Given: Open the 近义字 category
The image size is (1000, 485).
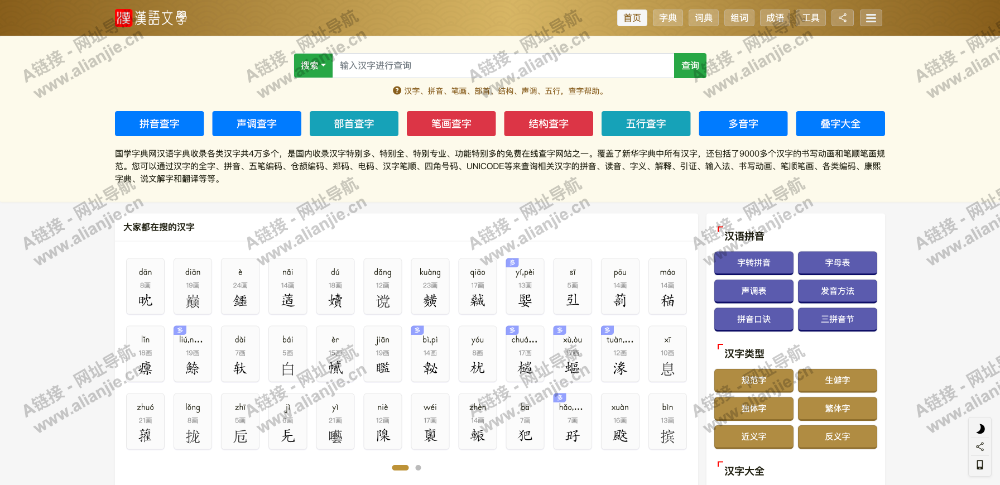Looking at the screenshot, I should [754, 437].
